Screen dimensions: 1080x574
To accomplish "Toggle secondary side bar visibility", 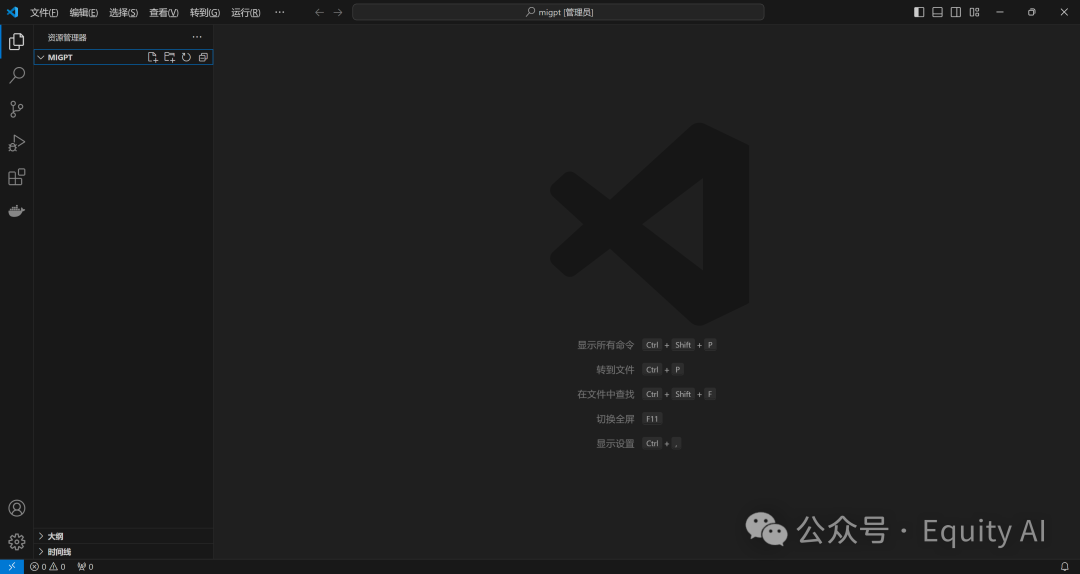I will 956,12.
